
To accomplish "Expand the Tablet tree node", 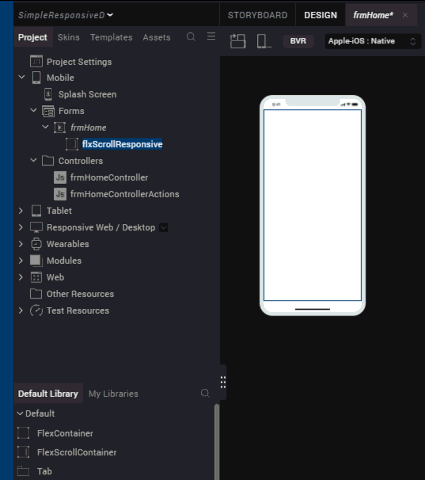I will pos(21,211).
